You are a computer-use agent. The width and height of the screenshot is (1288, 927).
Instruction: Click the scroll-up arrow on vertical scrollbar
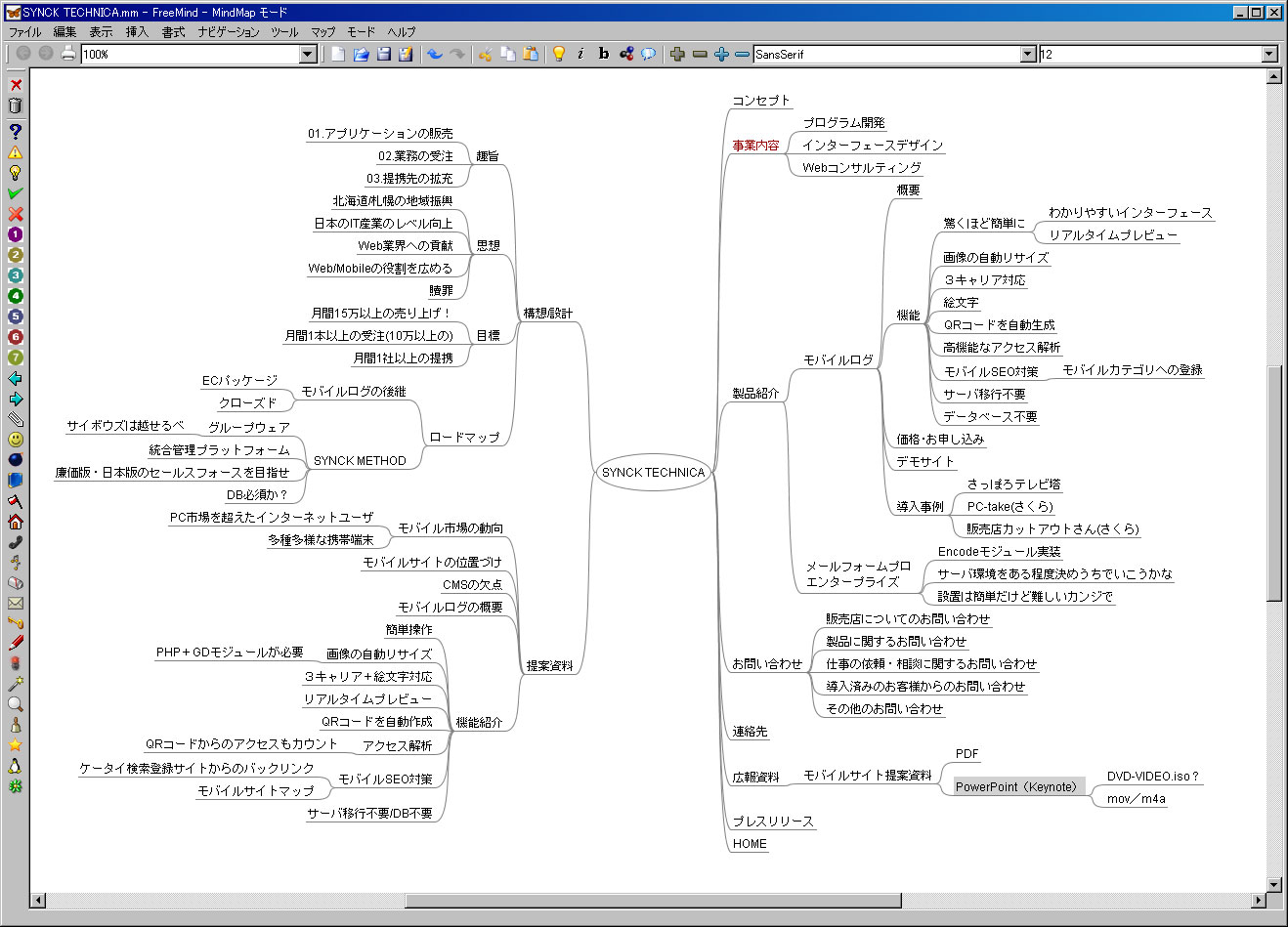1273,77
